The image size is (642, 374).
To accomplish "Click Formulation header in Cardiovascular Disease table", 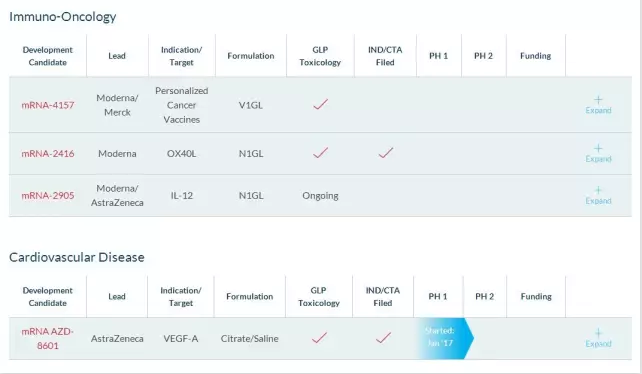I will [x=250, y=297].
